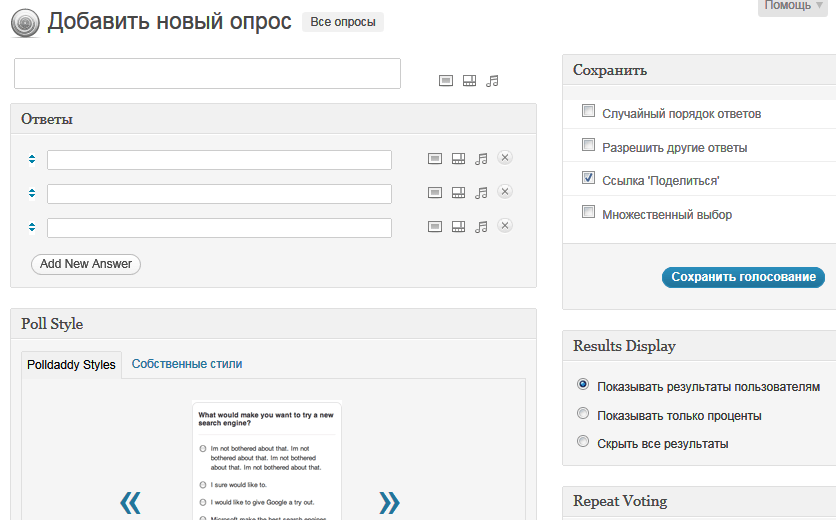Focus the first answer text field
Image resolution: width=836 pixels, height=520 pixels.
pyautogui.click(x=219, y=160)
